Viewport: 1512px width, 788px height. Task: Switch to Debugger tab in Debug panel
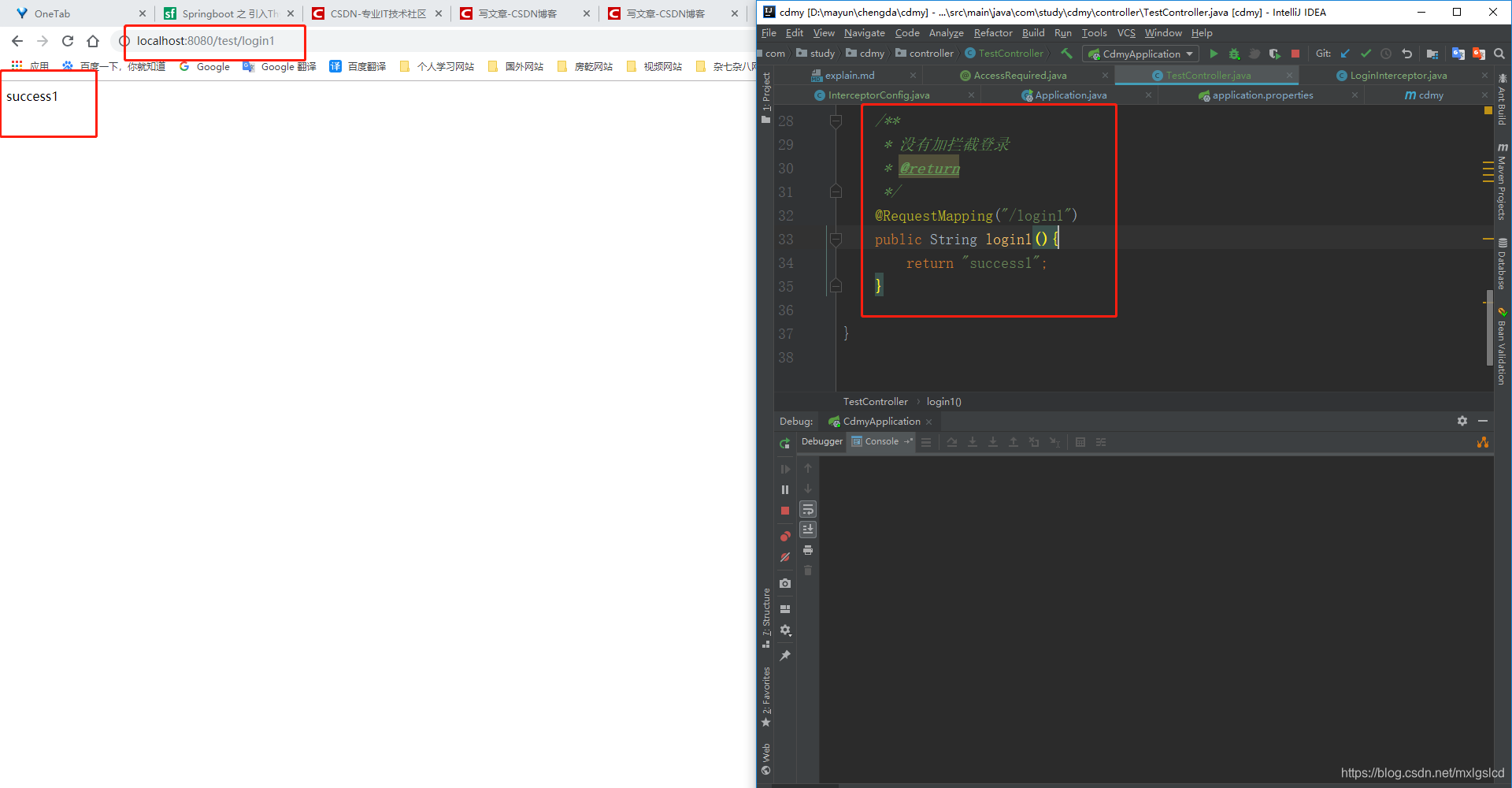(x=821, y=441)
